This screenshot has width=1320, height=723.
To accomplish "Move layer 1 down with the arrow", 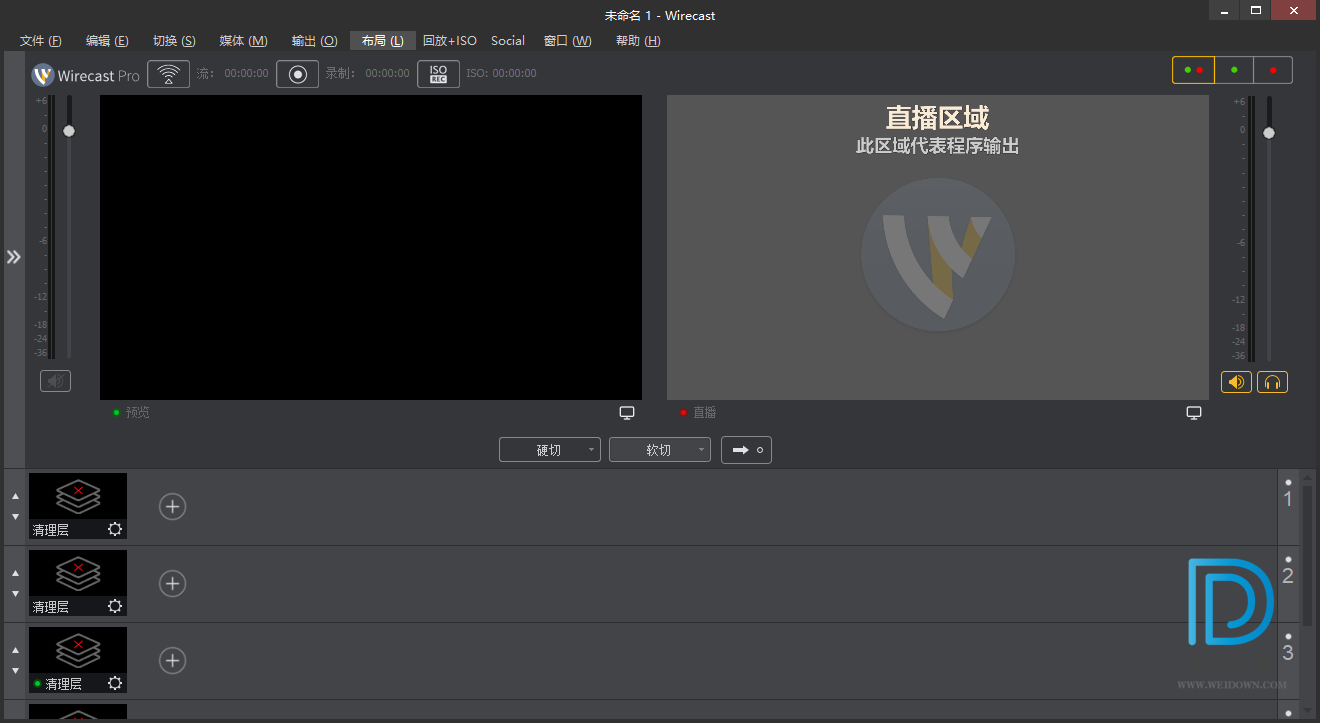I will click(x=15, y=516).
